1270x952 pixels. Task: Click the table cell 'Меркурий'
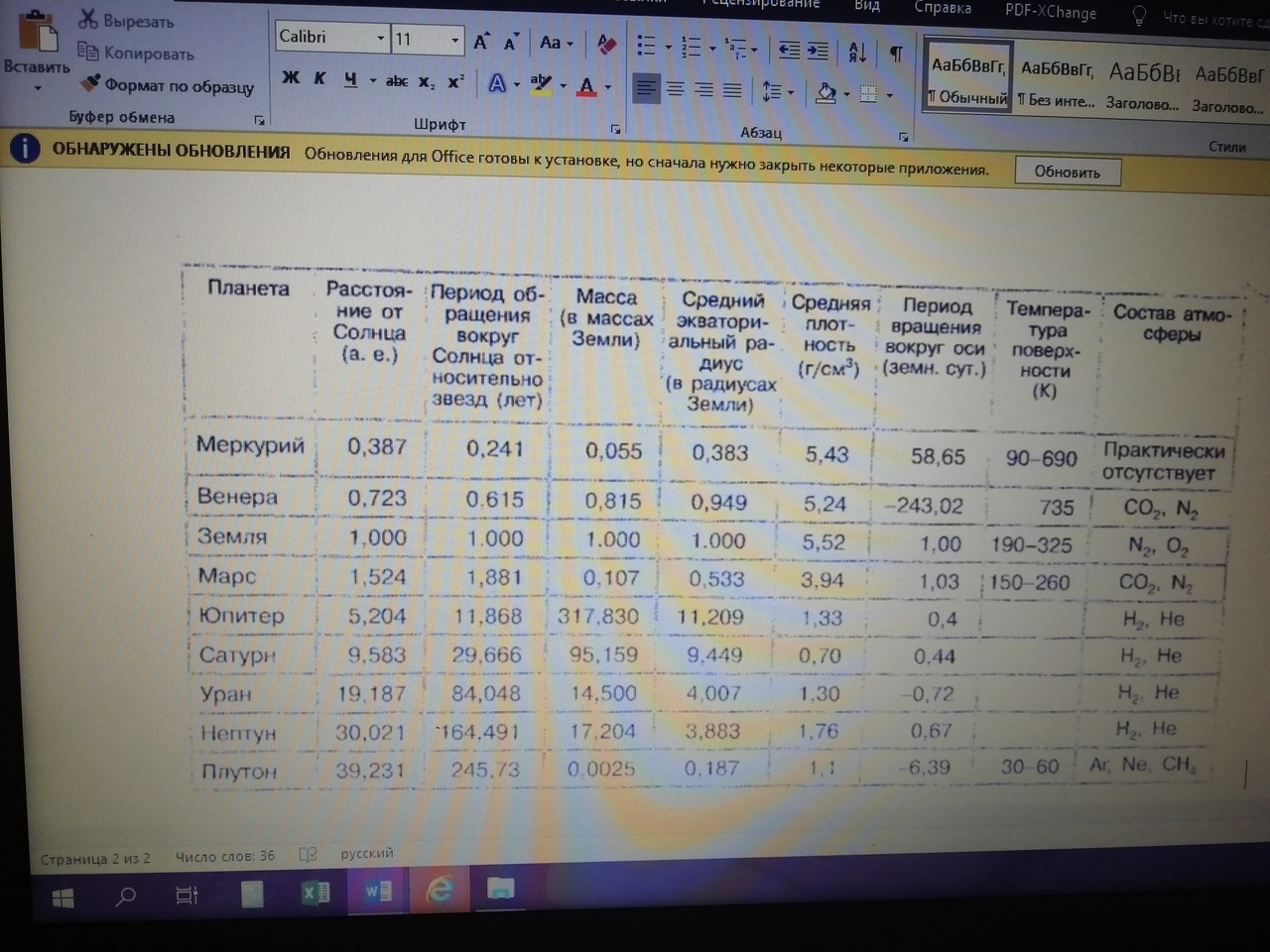pyautogui.click(x=250, y=444)
